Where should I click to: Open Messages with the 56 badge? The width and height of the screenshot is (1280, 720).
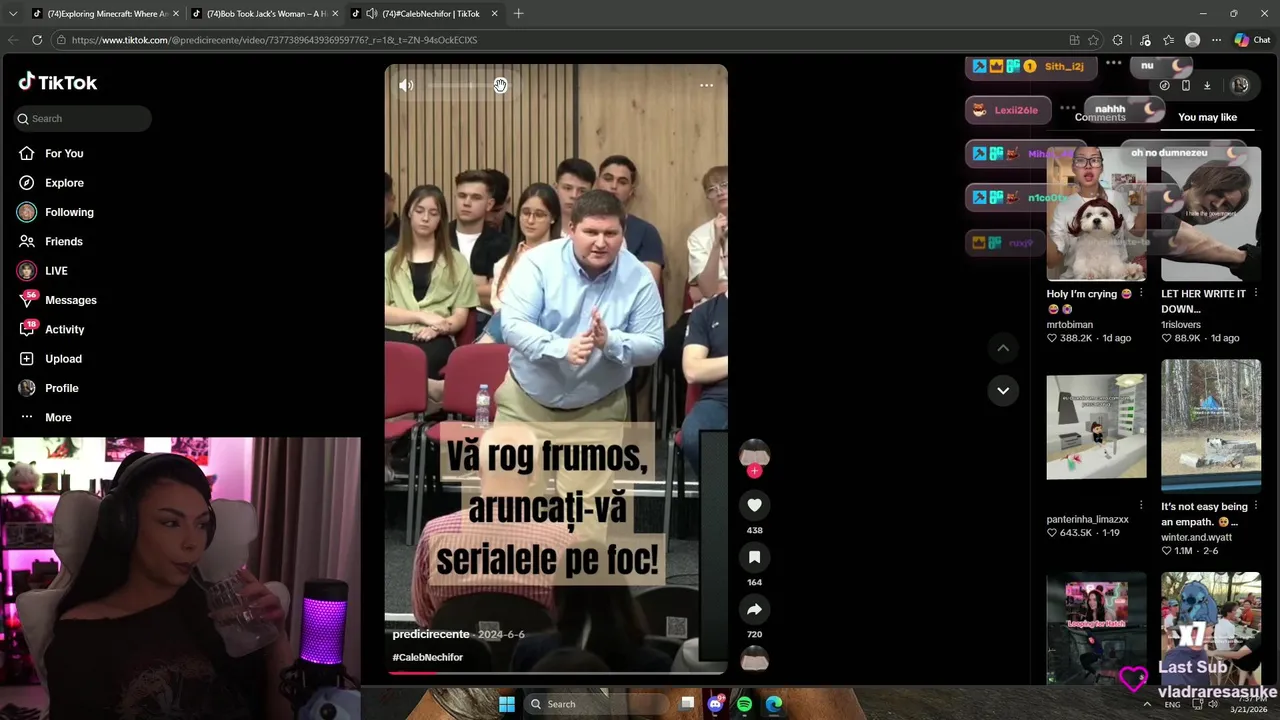point(58,300)
